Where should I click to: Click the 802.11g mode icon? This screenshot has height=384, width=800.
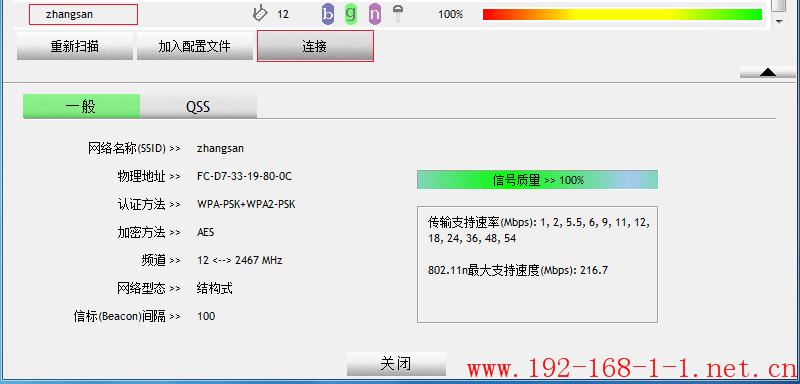(351, 14)
